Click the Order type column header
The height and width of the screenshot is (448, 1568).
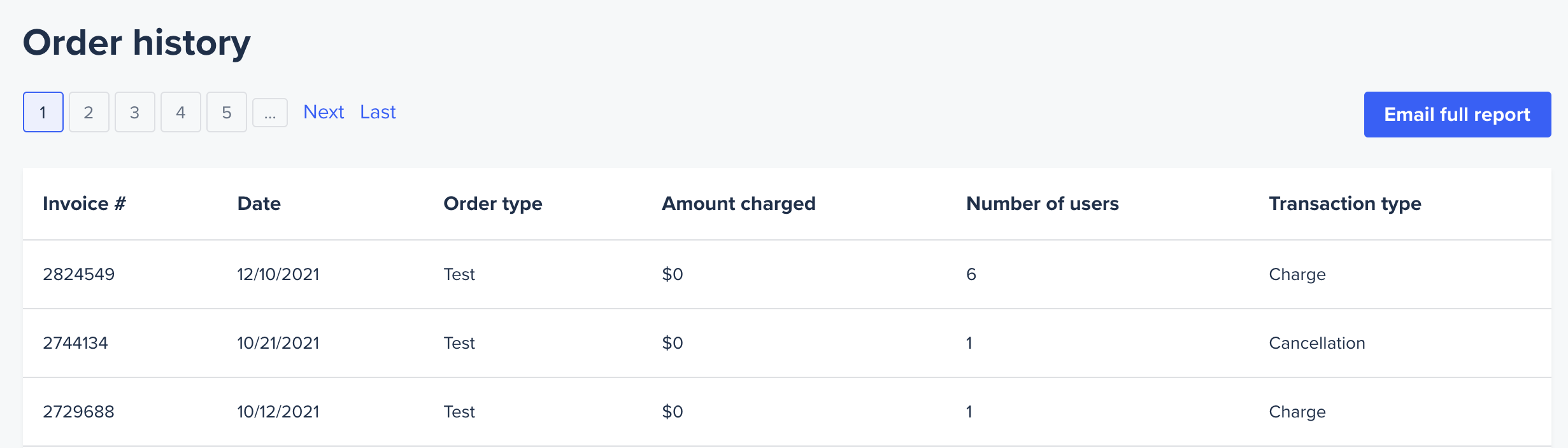tap(492, 204)
